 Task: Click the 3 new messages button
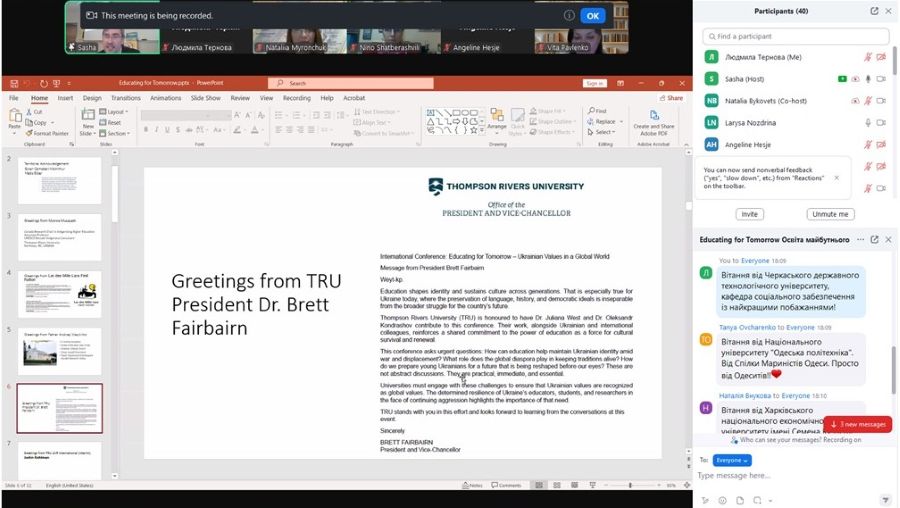click(858, 424)
